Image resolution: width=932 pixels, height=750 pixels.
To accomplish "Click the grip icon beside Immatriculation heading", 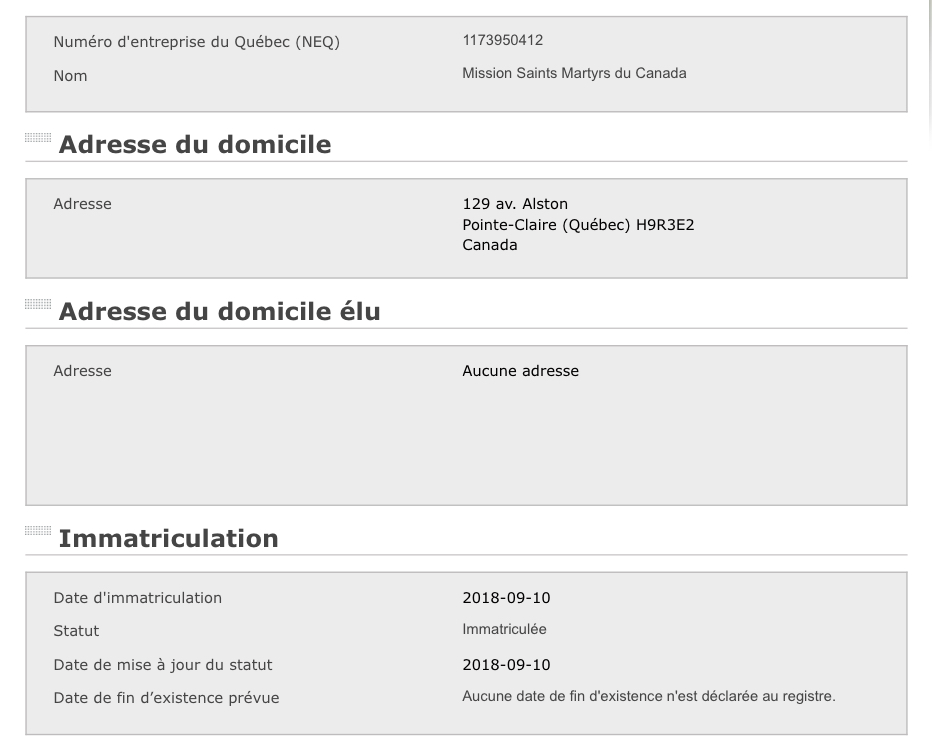I will [38, 531].
